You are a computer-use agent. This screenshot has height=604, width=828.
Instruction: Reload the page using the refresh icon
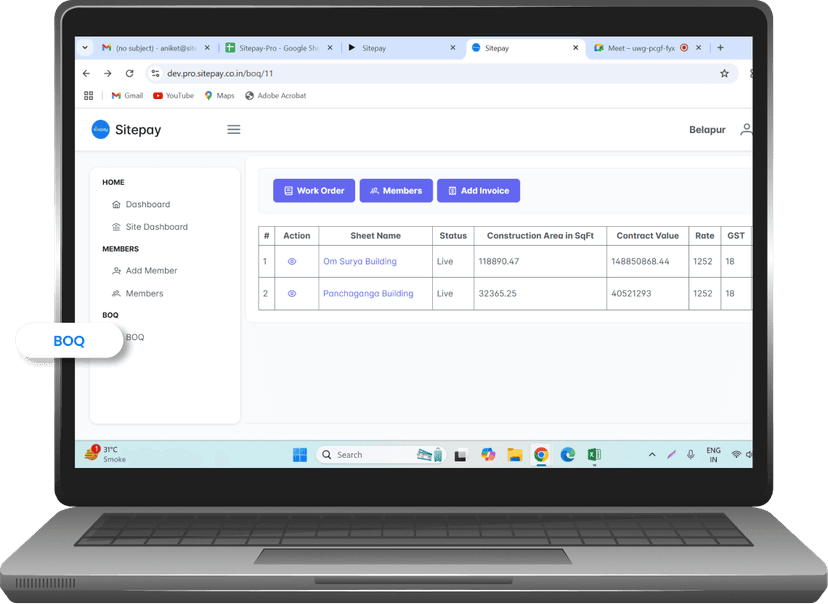point(129,73)
